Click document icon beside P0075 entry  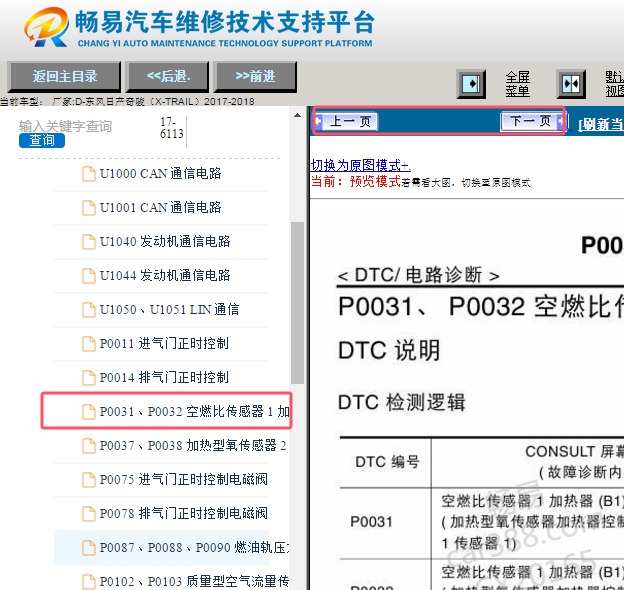click(x=89, y=479)
